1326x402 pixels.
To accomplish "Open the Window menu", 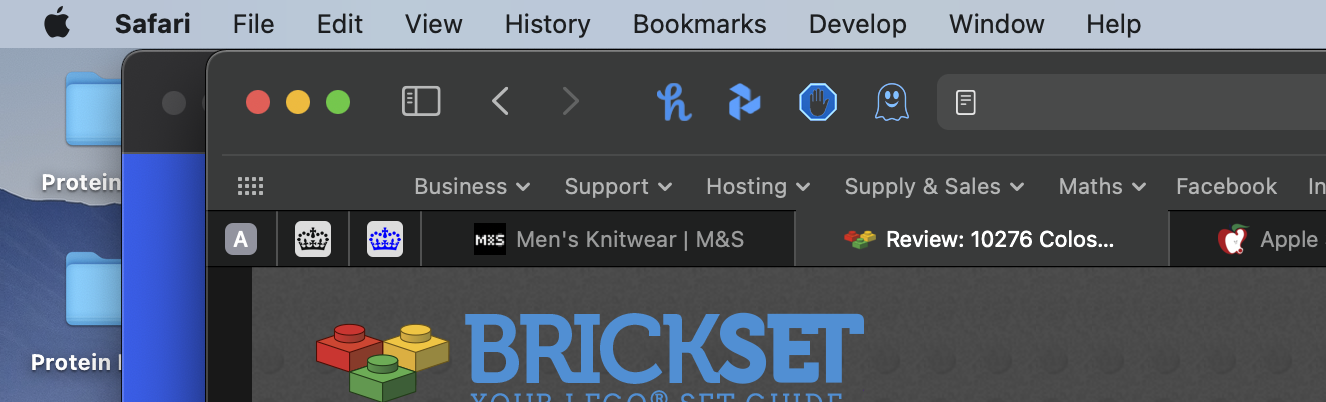I will pos(996,24).
